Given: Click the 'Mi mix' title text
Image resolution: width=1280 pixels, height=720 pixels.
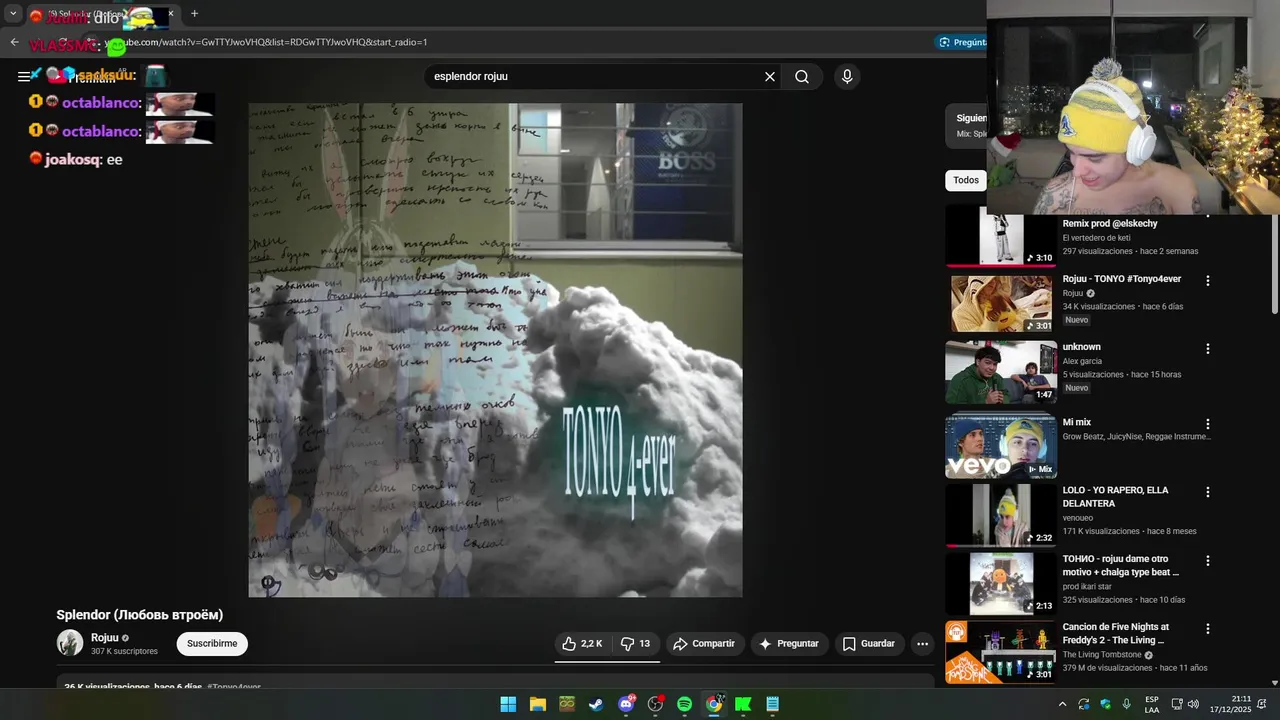Looking at the screenshot, I should [x=1076, y=422].
